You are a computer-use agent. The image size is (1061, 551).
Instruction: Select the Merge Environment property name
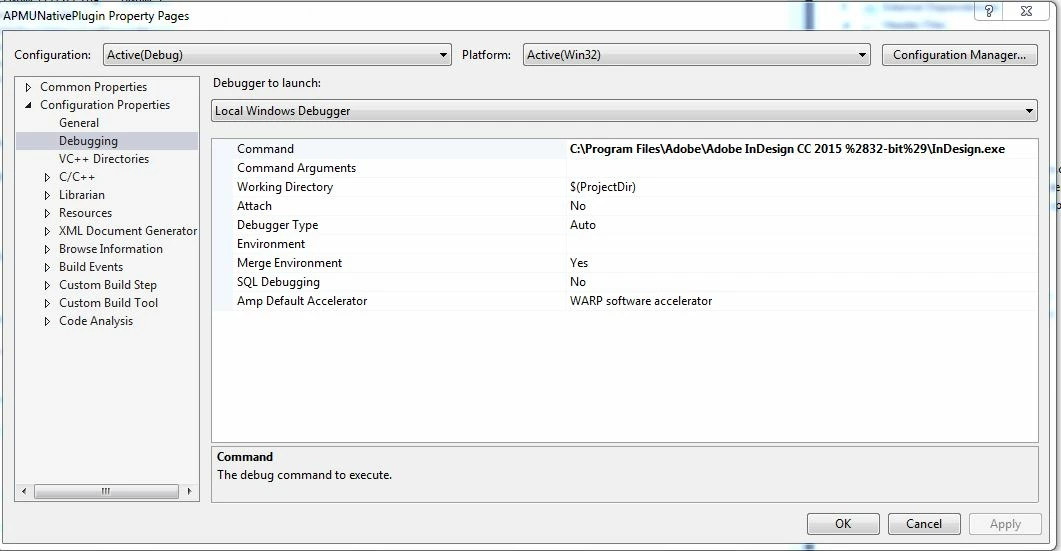pyautogui.click(x=290, y=263)
